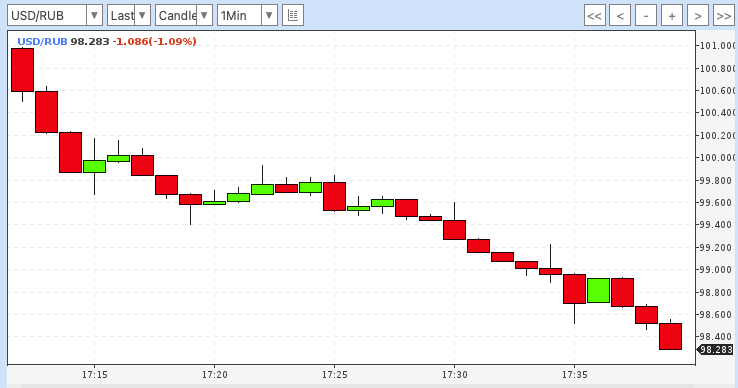Click the 17:25 time axis label
The height and width of the screenshot is (388, 738).
click(x=334, y=375)
